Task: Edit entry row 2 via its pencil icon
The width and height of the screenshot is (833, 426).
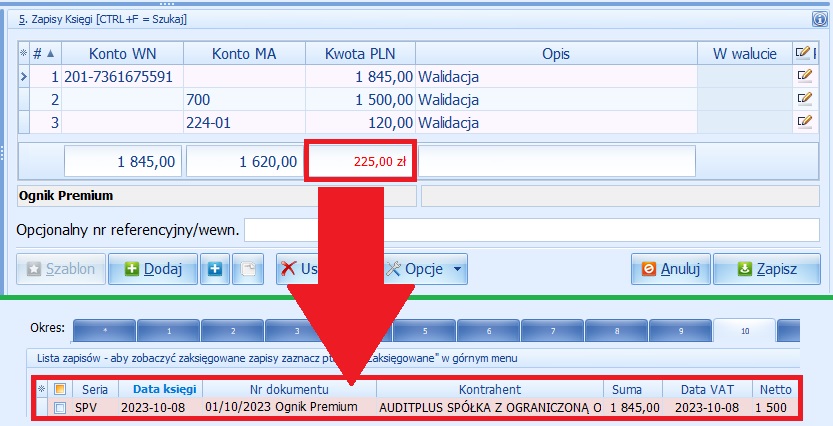Action: (x=804, y=99)
